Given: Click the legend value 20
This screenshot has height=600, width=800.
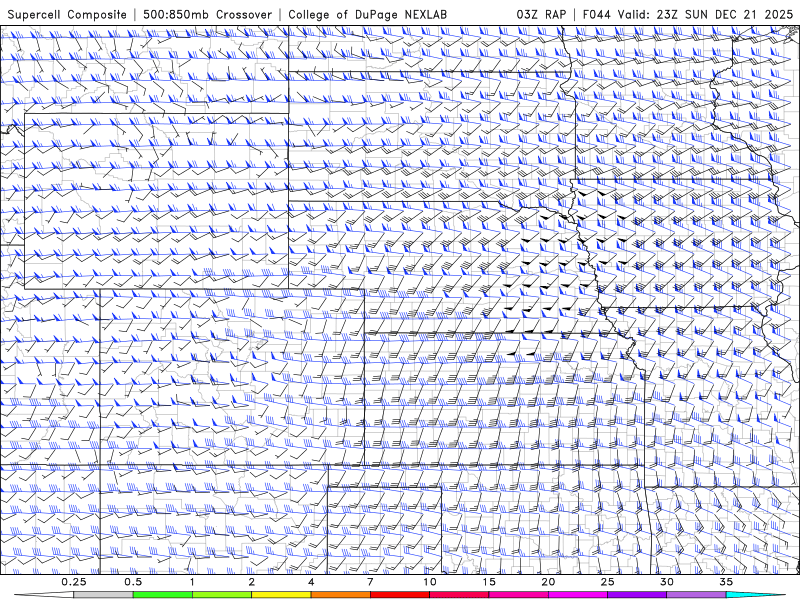Looking at the screenshot, I should pyautogui.click(x=548, y=582).
